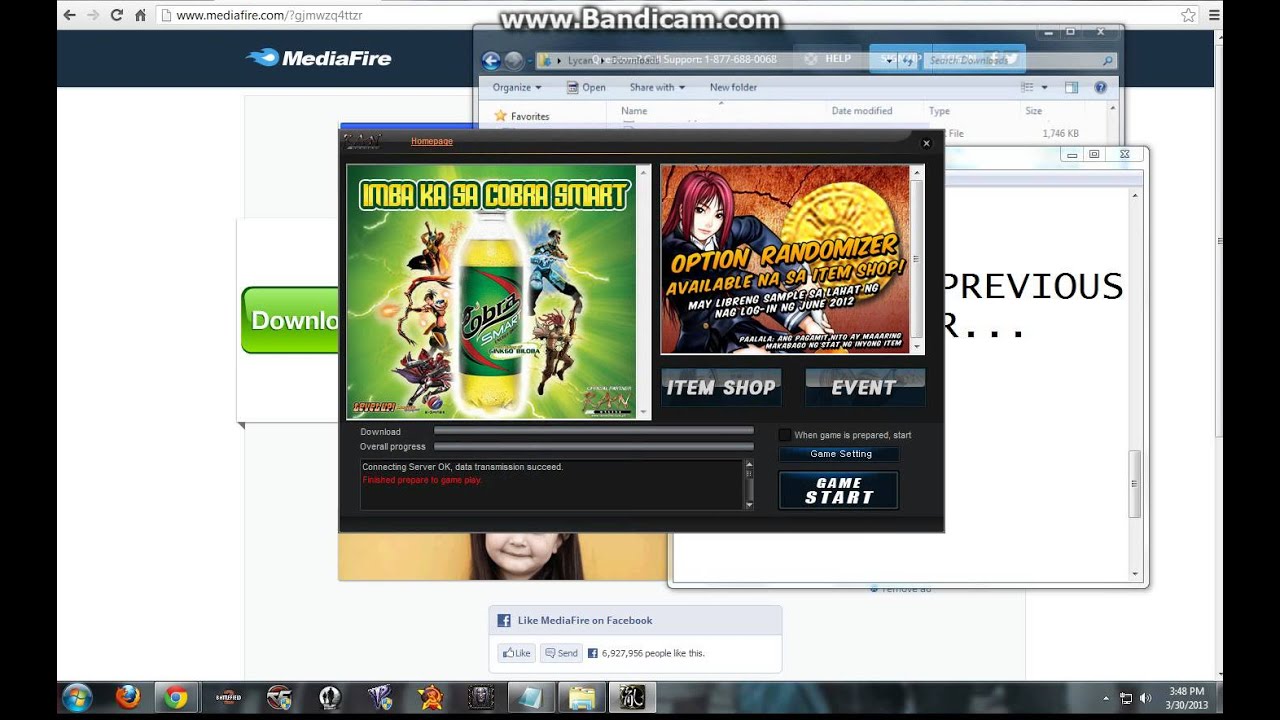Go back in the Chrome browser

(69, 15)
